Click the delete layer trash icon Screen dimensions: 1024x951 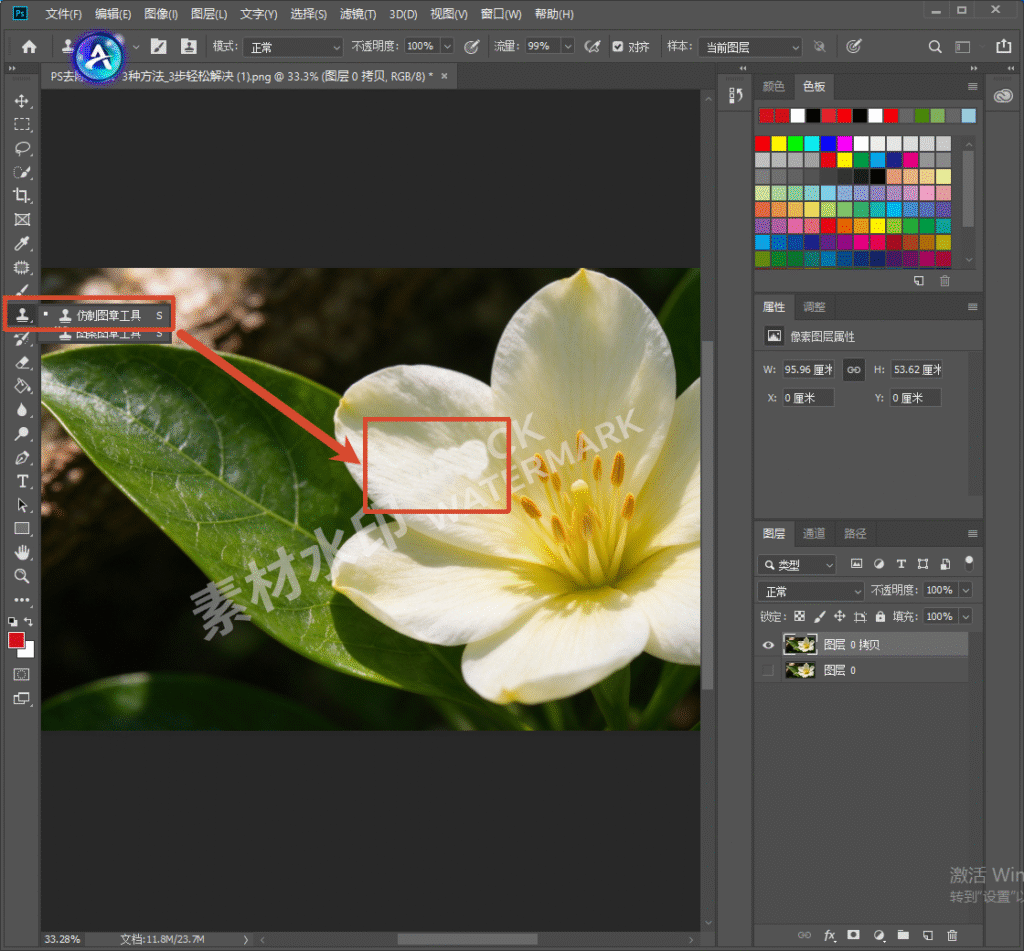(952, 935)
